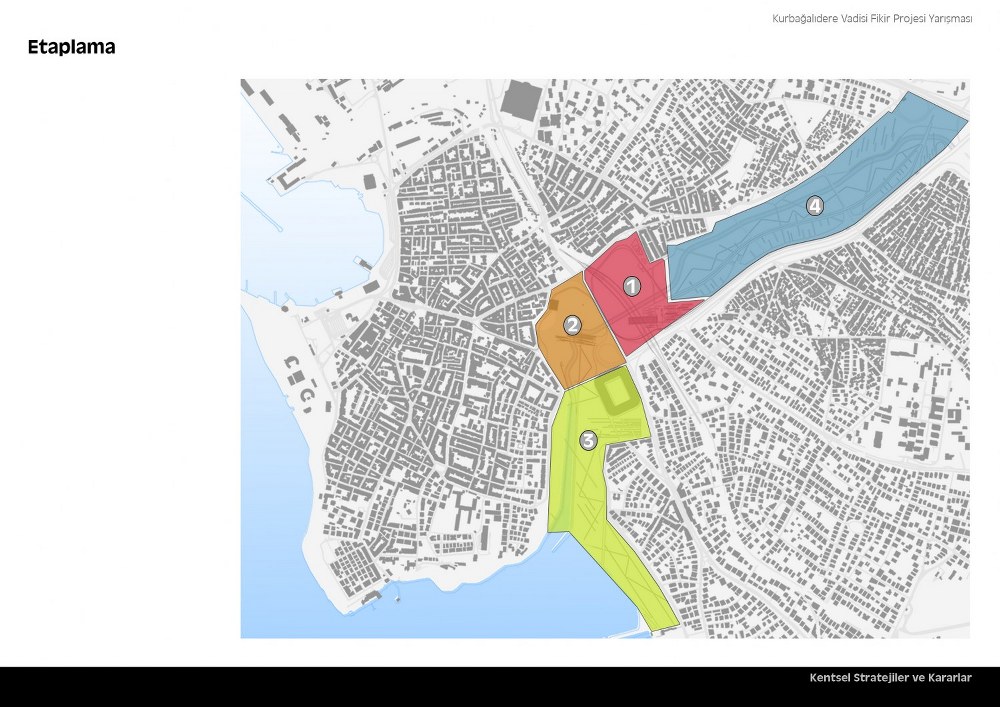Select the number 2 stage marker
Viewport: 1000px width, 707px height.
click(x=572, y=325)
